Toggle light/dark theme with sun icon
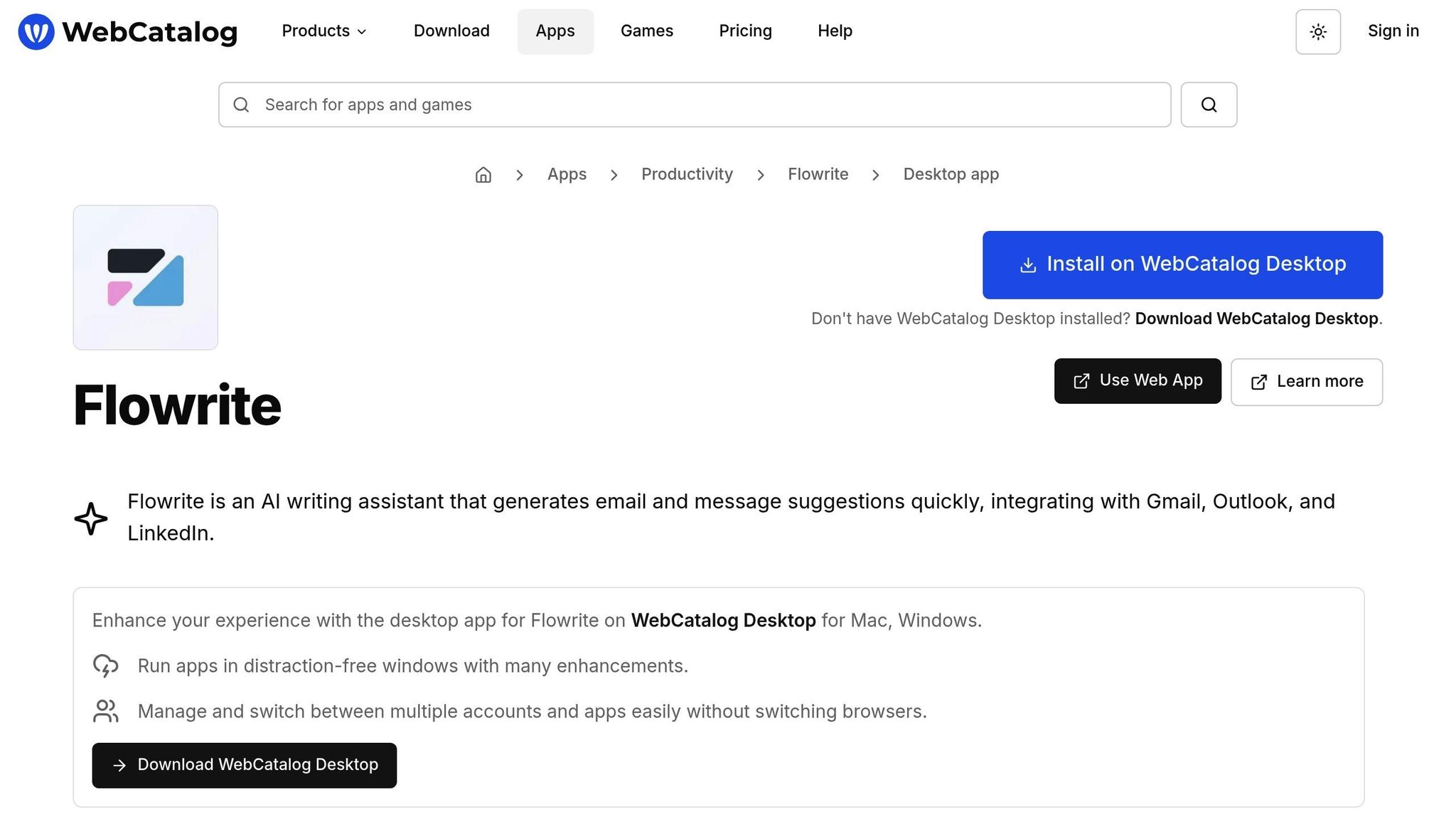 [1318, 32]
